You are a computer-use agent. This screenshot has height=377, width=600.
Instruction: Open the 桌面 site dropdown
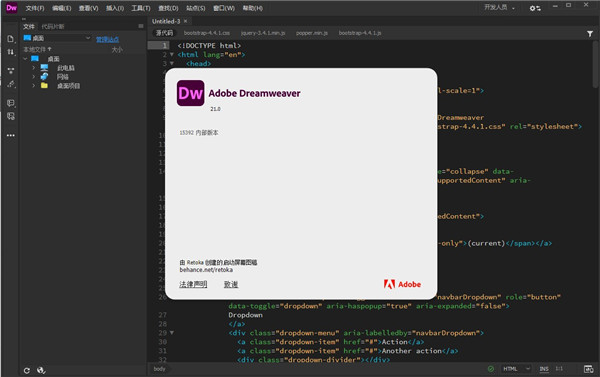tap(57, 38)
